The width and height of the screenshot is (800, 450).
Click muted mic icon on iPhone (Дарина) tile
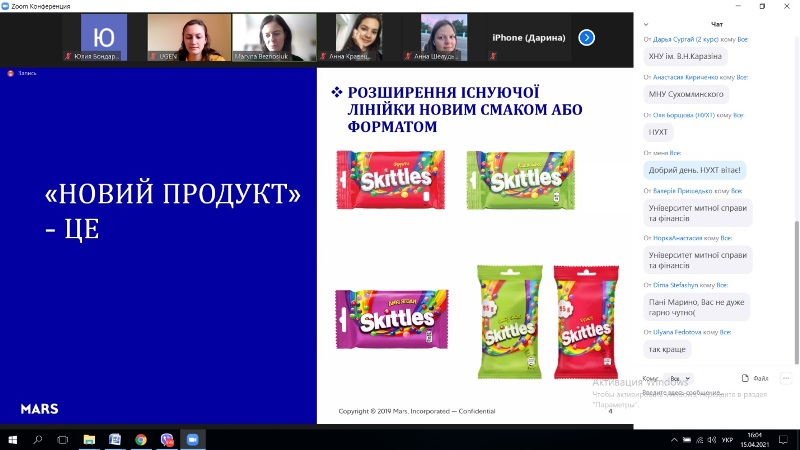[x=493, y=56]
